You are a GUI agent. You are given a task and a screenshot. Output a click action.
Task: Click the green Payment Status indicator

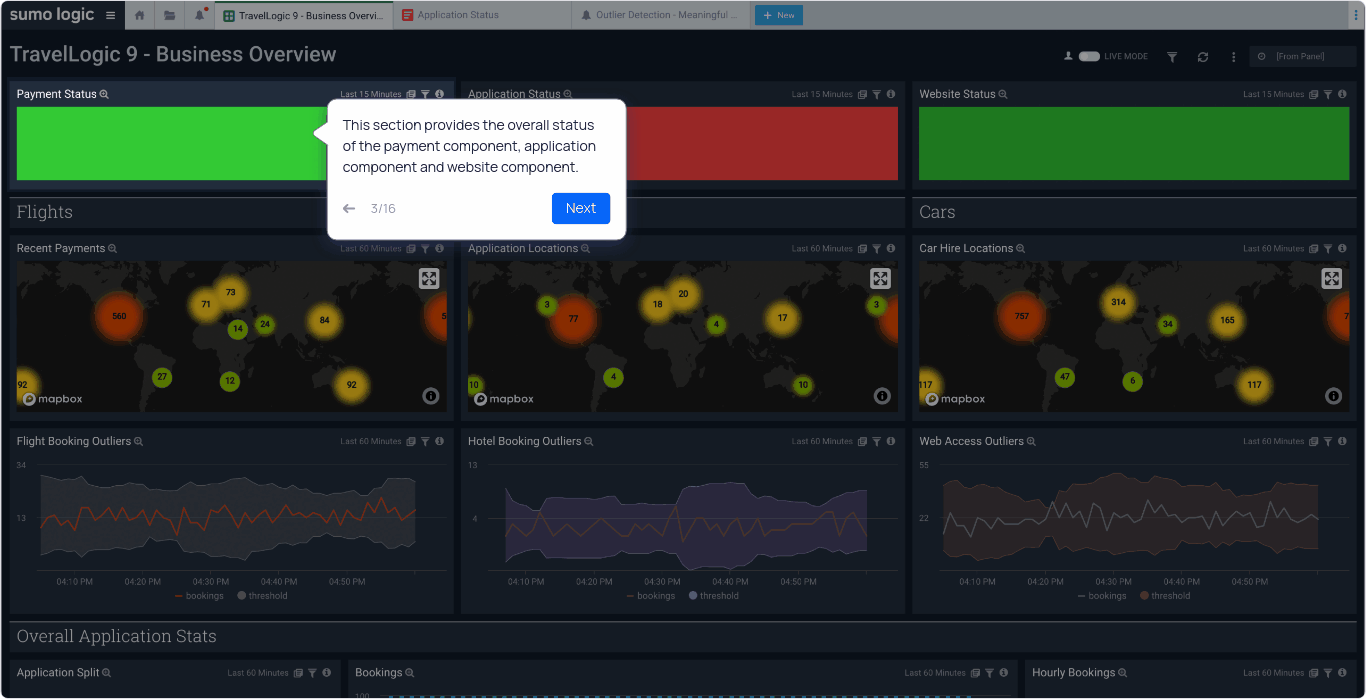click(172, 143)
